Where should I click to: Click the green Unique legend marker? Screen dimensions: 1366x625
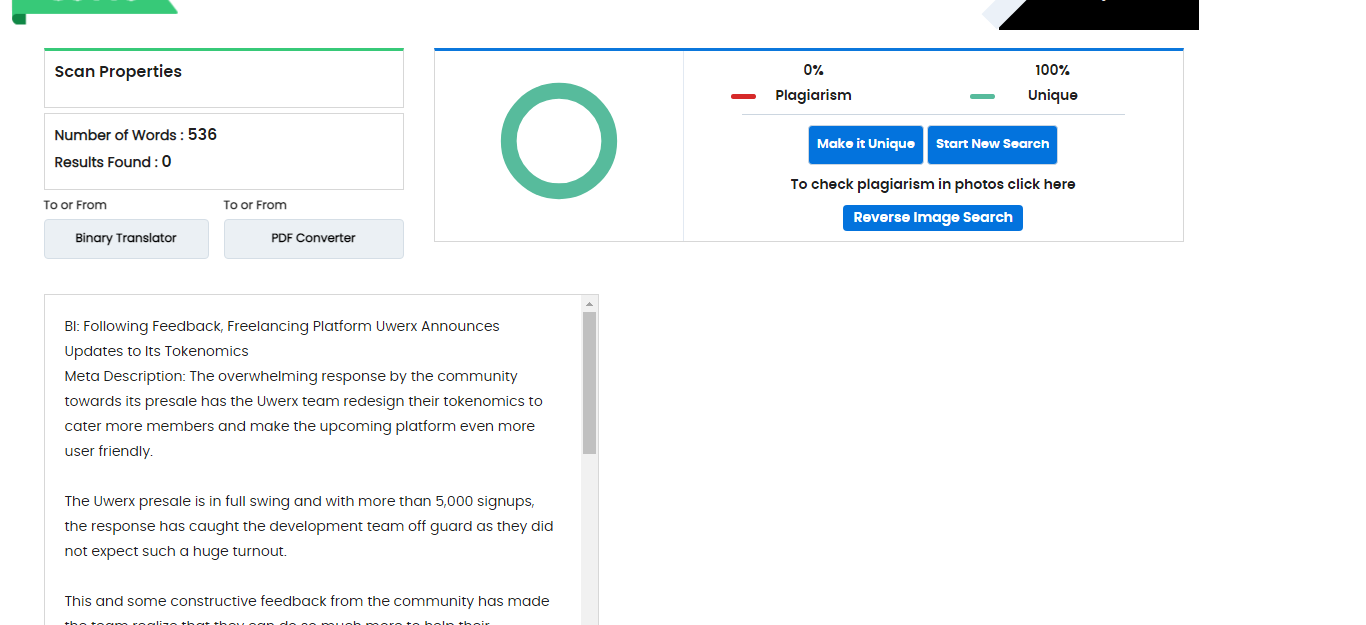point(982,96)
